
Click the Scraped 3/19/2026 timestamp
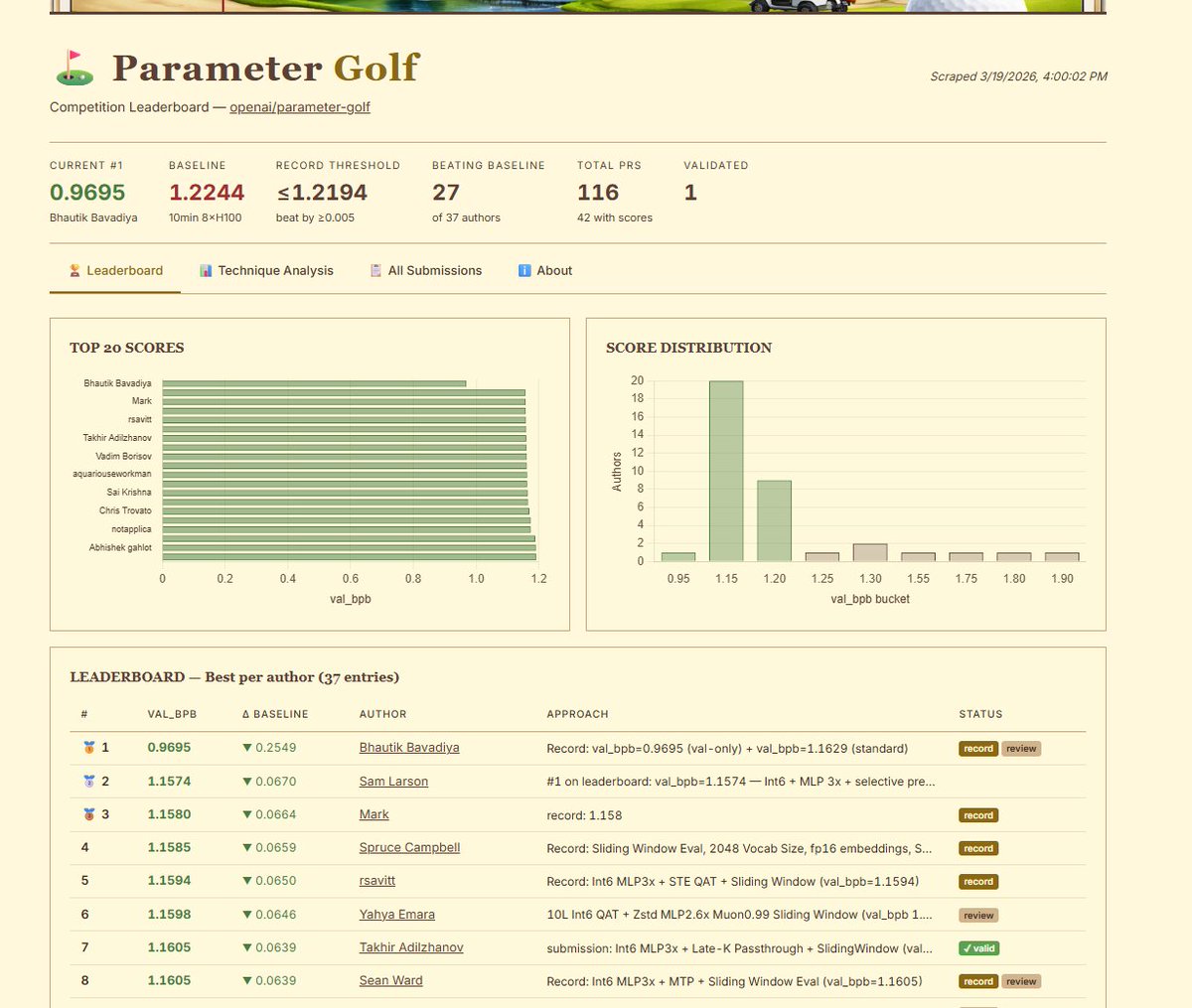(x=1018, y=76)
